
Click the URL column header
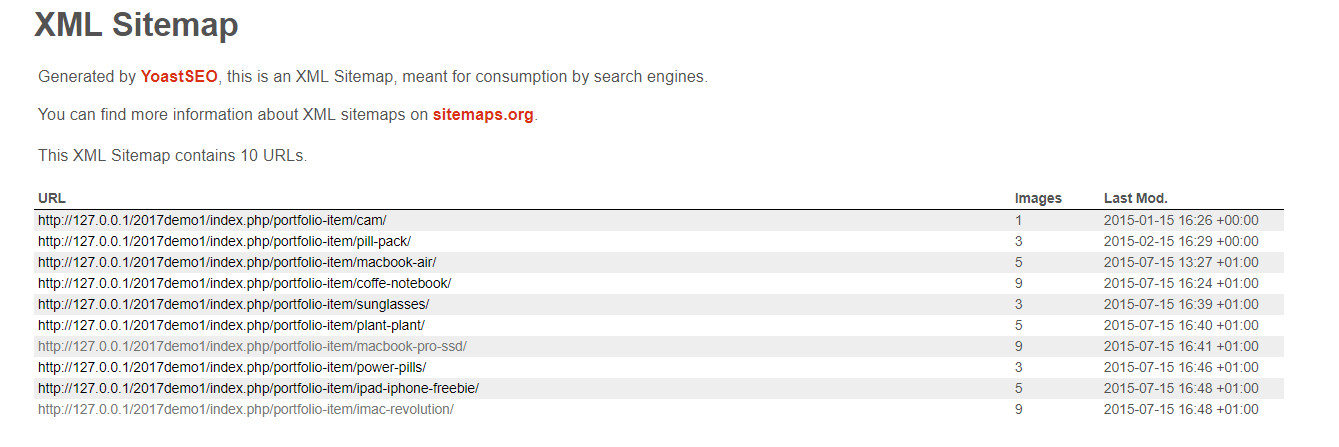[x=52, y=198]
